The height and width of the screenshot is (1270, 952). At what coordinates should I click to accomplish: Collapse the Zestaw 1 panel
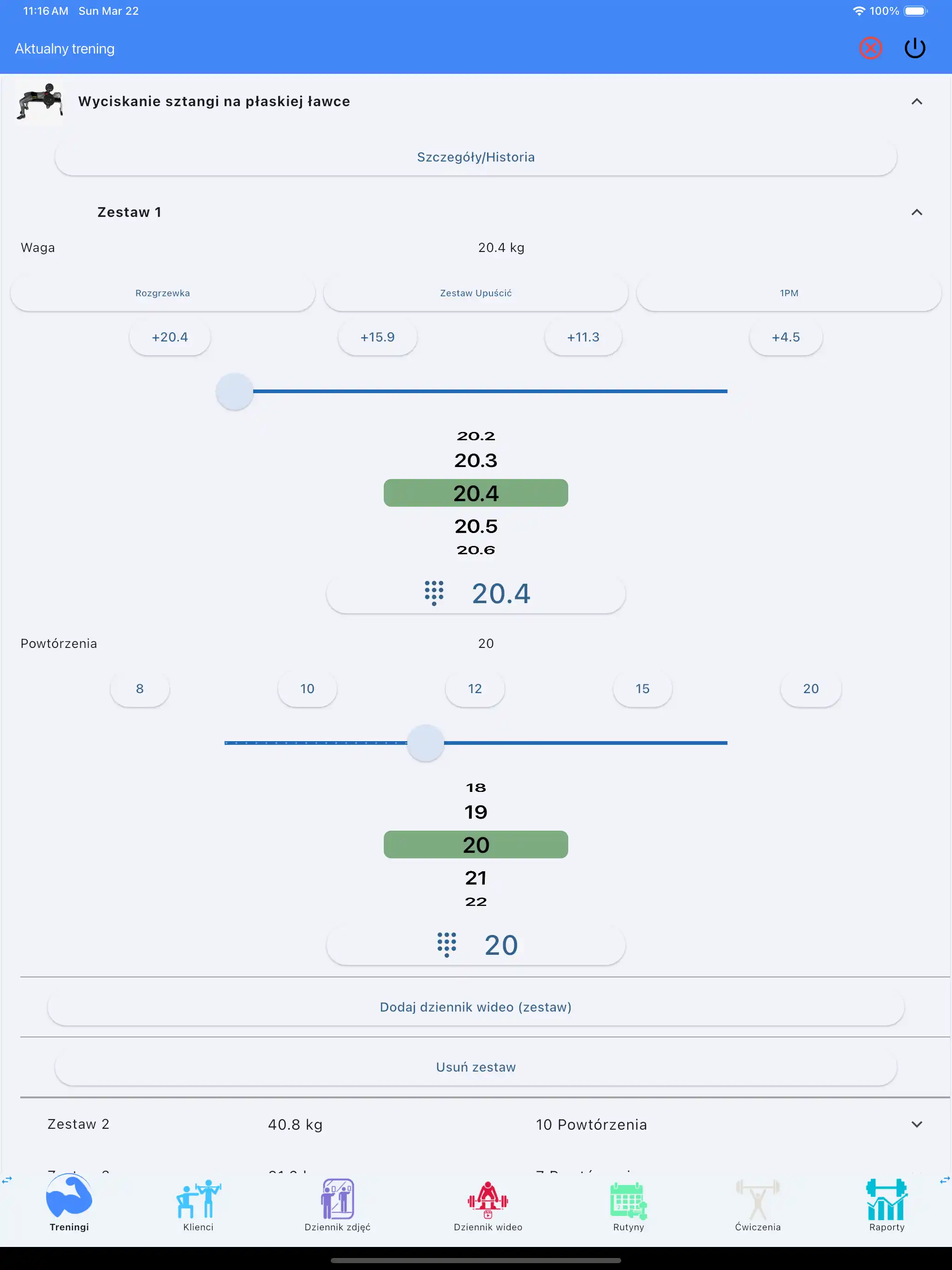coord(916,212)
